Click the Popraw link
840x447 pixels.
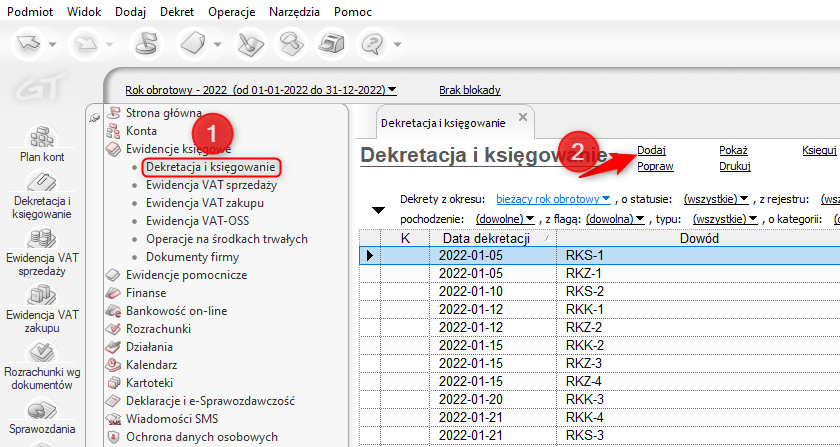pos(655,166)
